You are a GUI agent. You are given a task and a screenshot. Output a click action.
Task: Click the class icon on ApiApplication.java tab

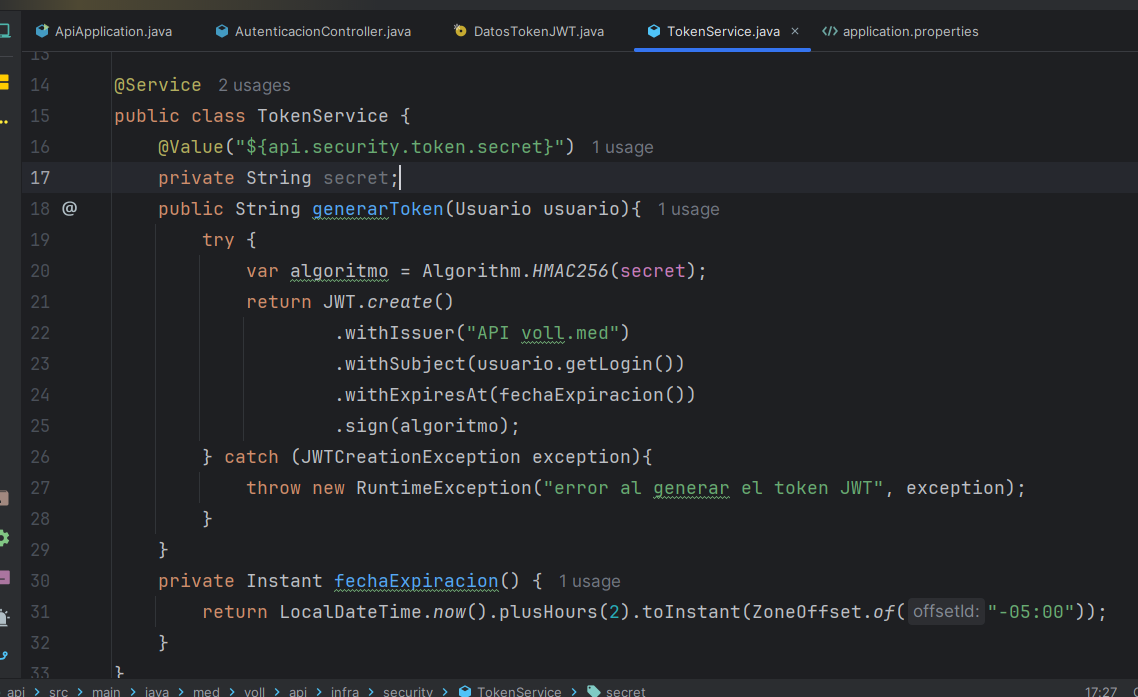click(42, 31)
